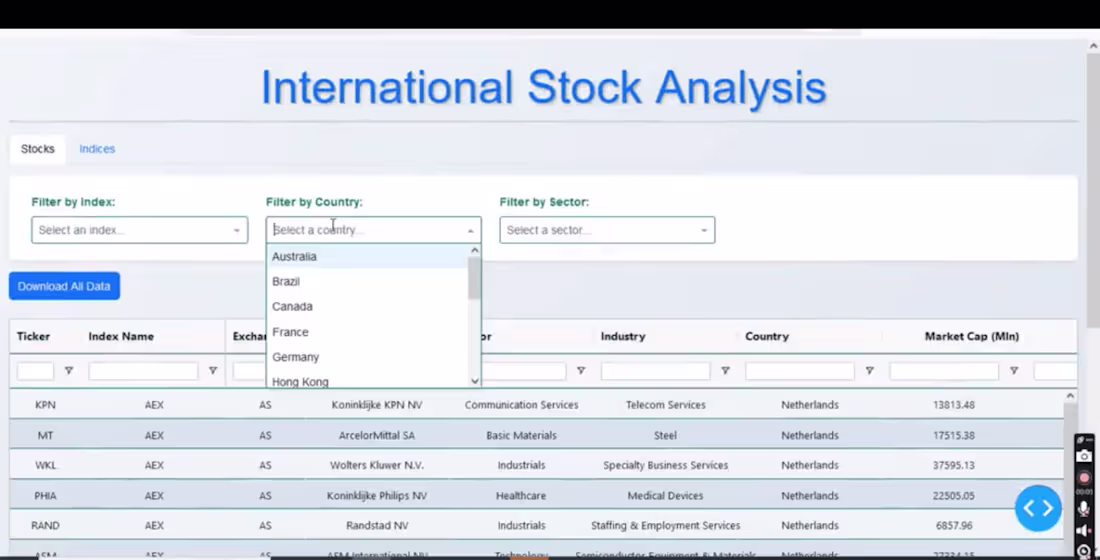Click the red record button in recorder bar
1100x560 pixels.
(1084, 478)
